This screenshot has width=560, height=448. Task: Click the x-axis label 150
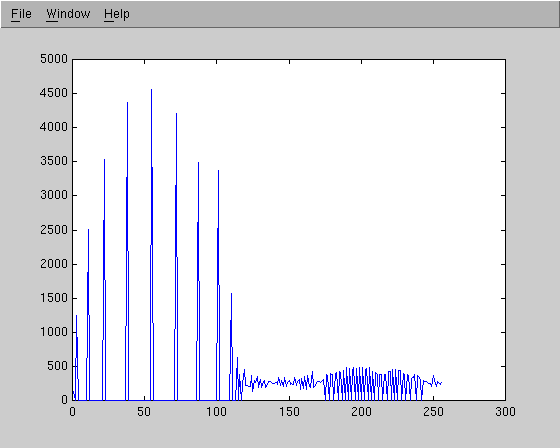[289, 412]
